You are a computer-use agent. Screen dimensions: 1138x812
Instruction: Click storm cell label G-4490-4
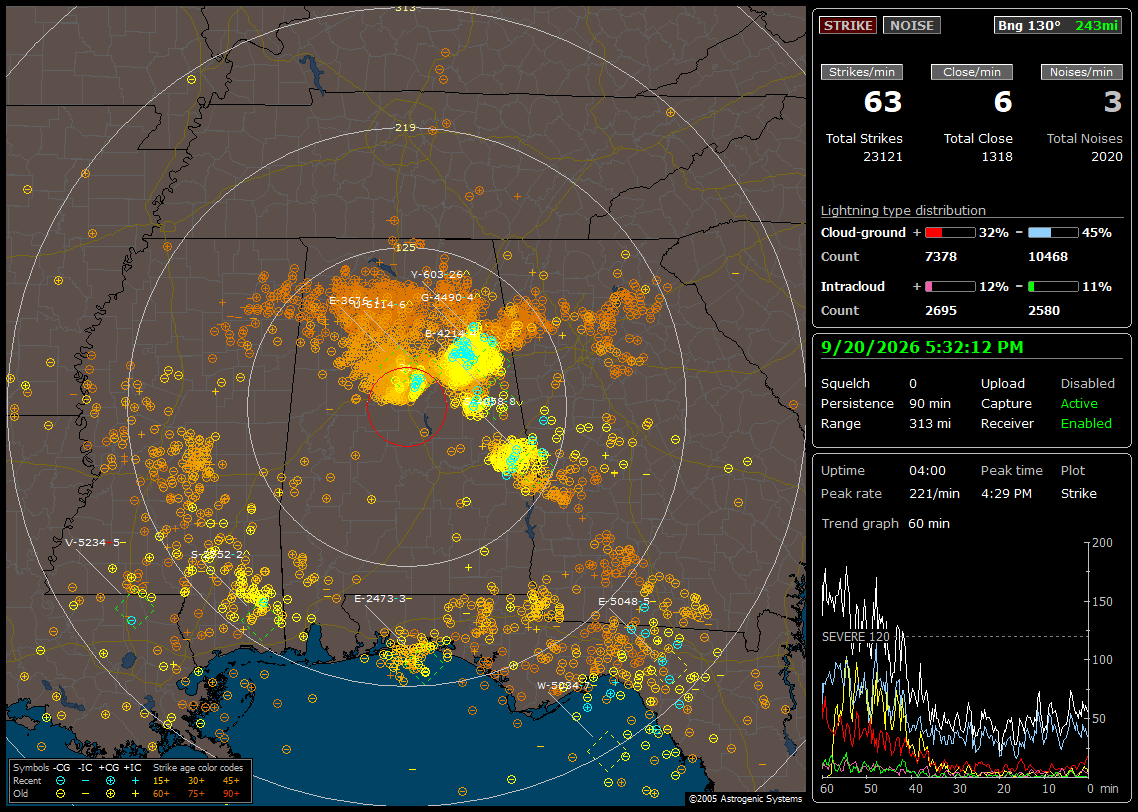(447, 297)
